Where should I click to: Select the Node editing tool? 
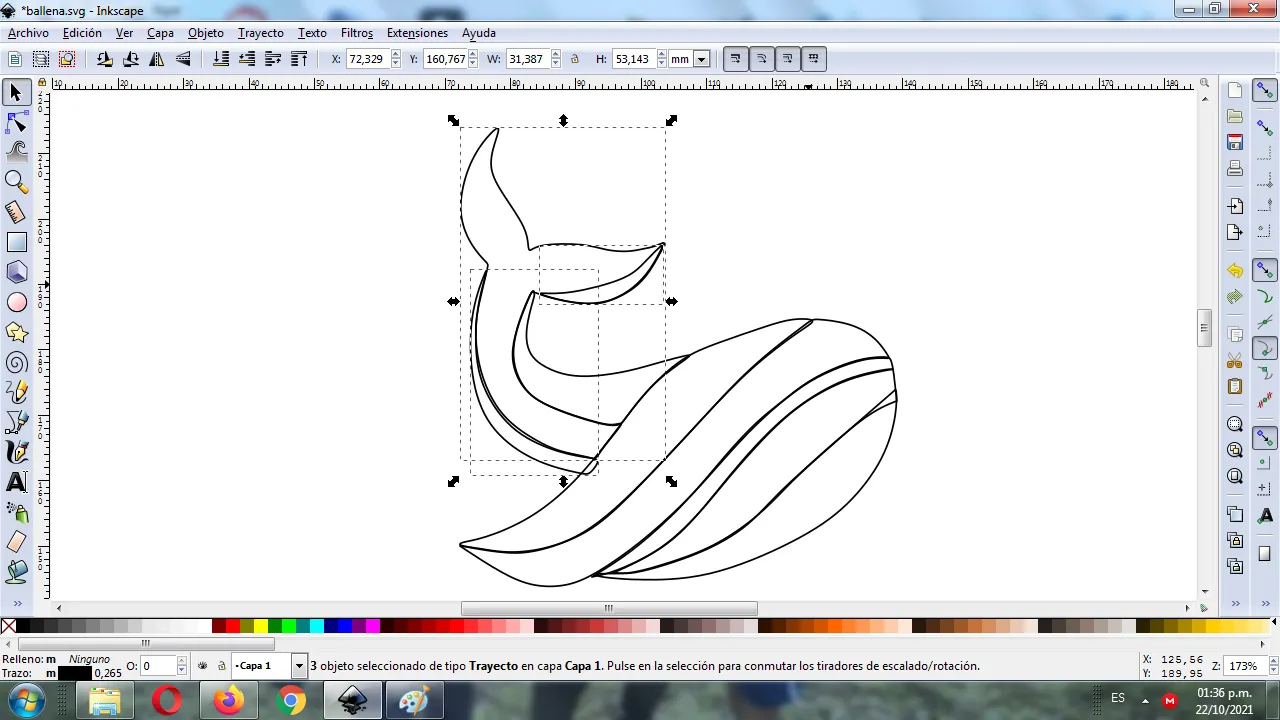click(16, 123)
